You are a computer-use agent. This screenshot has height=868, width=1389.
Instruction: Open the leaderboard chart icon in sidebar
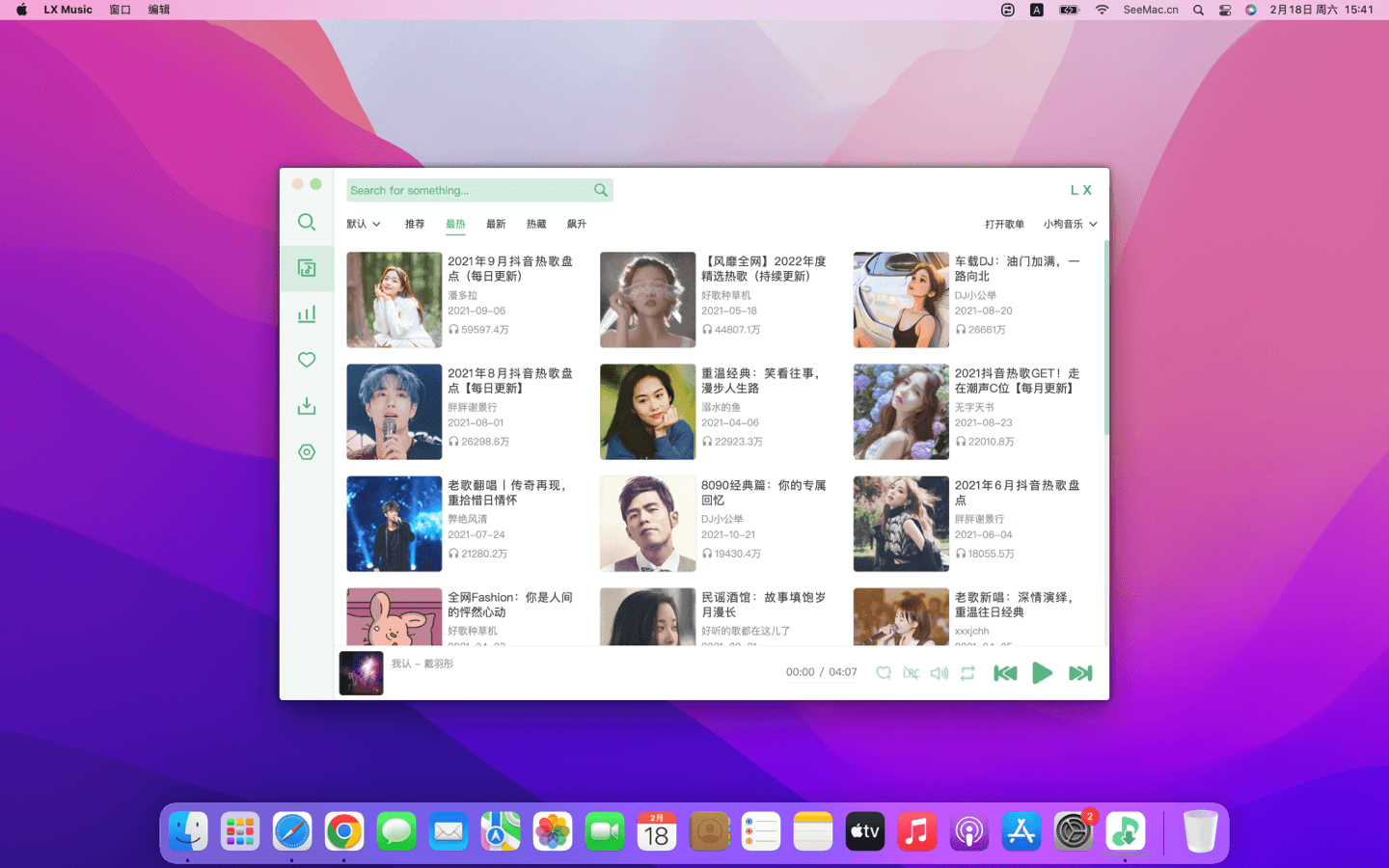tap(307, 314)
